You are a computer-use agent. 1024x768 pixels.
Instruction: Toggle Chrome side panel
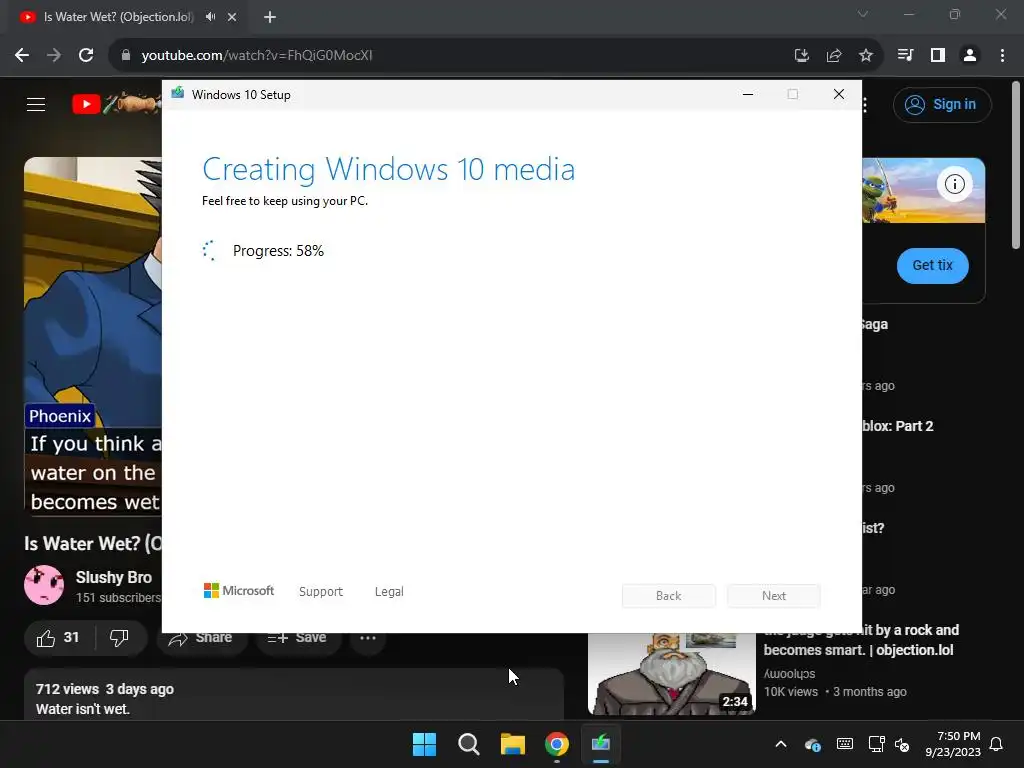(x=938, y=56)
